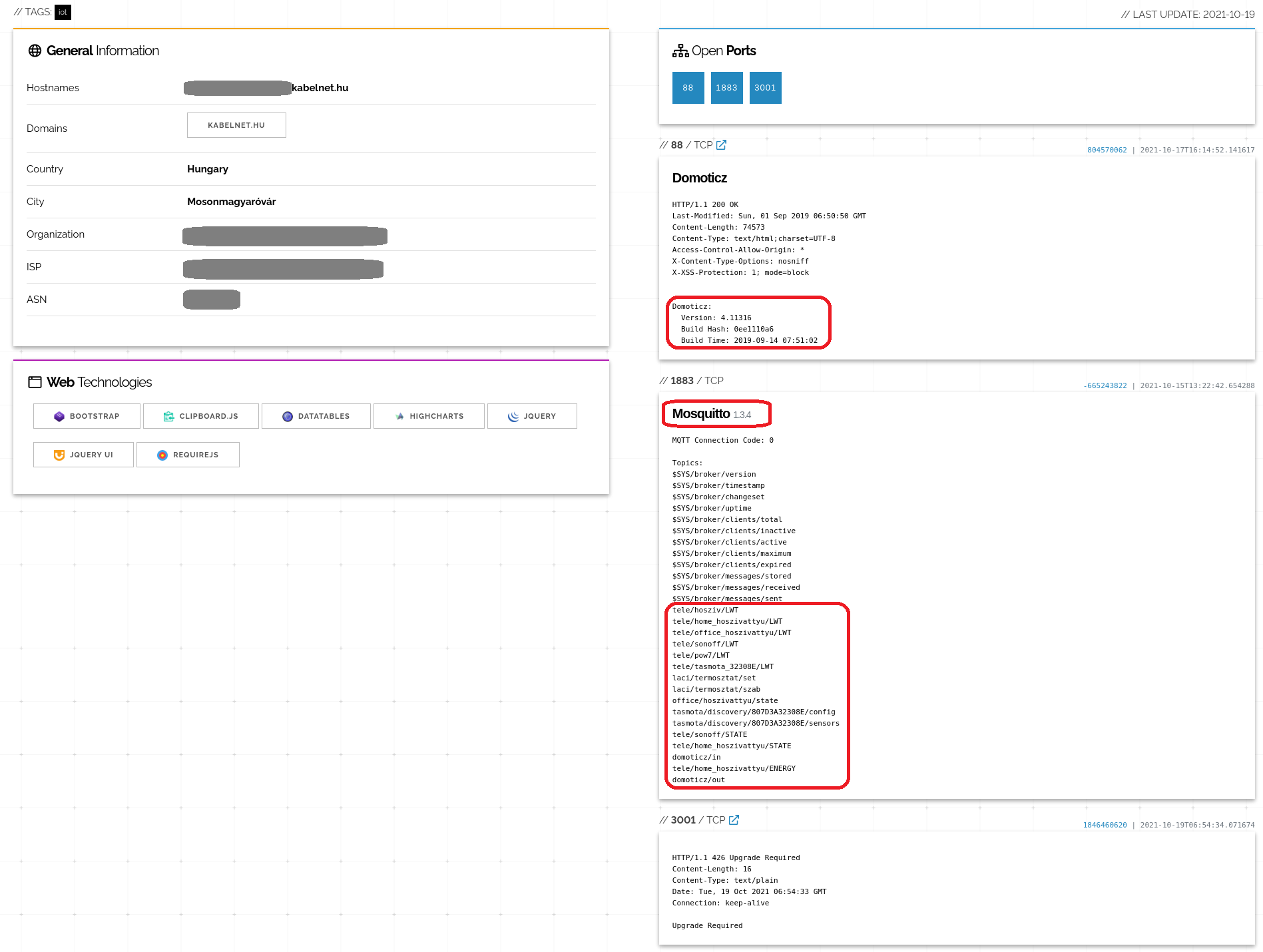Click the tele/pow7/LWT topic
The image size is (1263, 952).
point(701,655)
